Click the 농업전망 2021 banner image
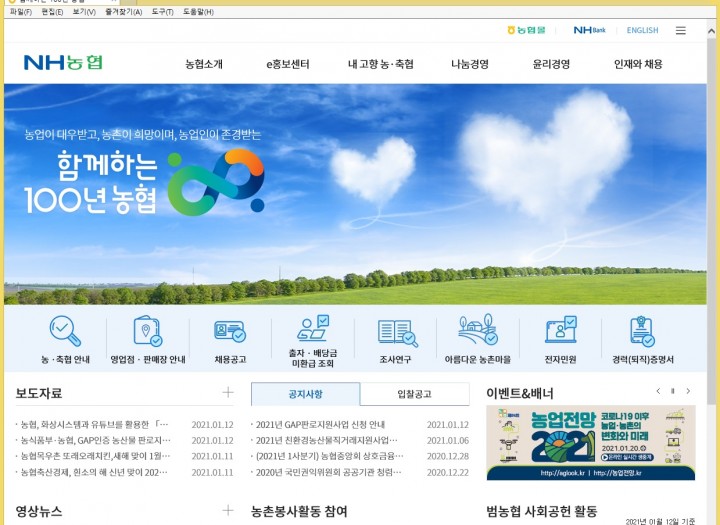Image resolution: width=720 pixels, height=525 pixels. (590, 442)
